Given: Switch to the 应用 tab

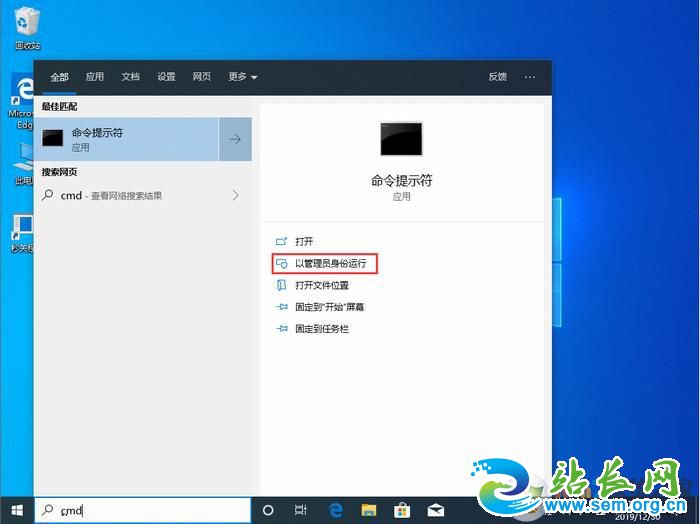Looking at the screenshot, I should tap(95, 77).
